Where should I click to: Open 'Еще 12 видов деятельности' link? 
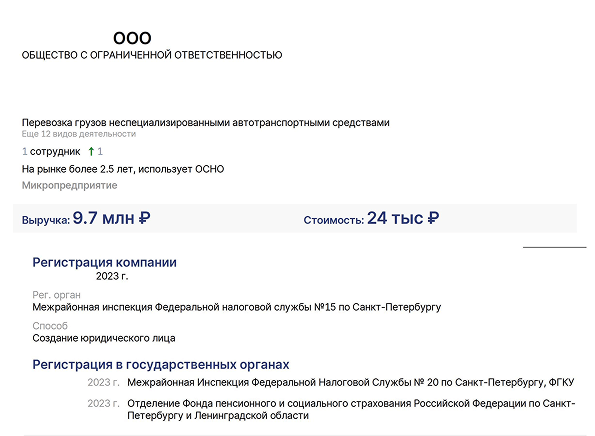(79, 134)
